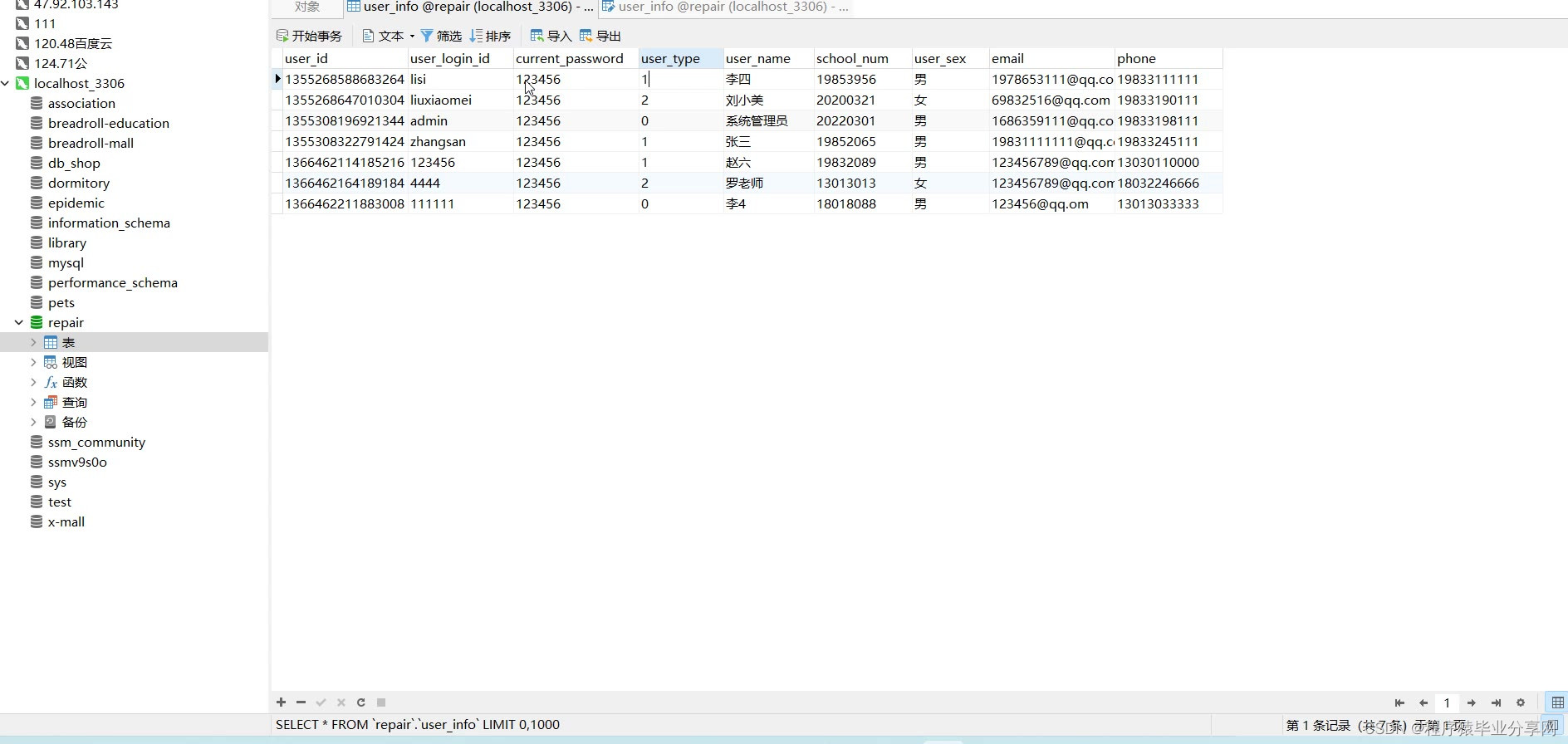The image size is (1568, 744).
Task: Go to the first page of records
Action: tap(1399, 702)
